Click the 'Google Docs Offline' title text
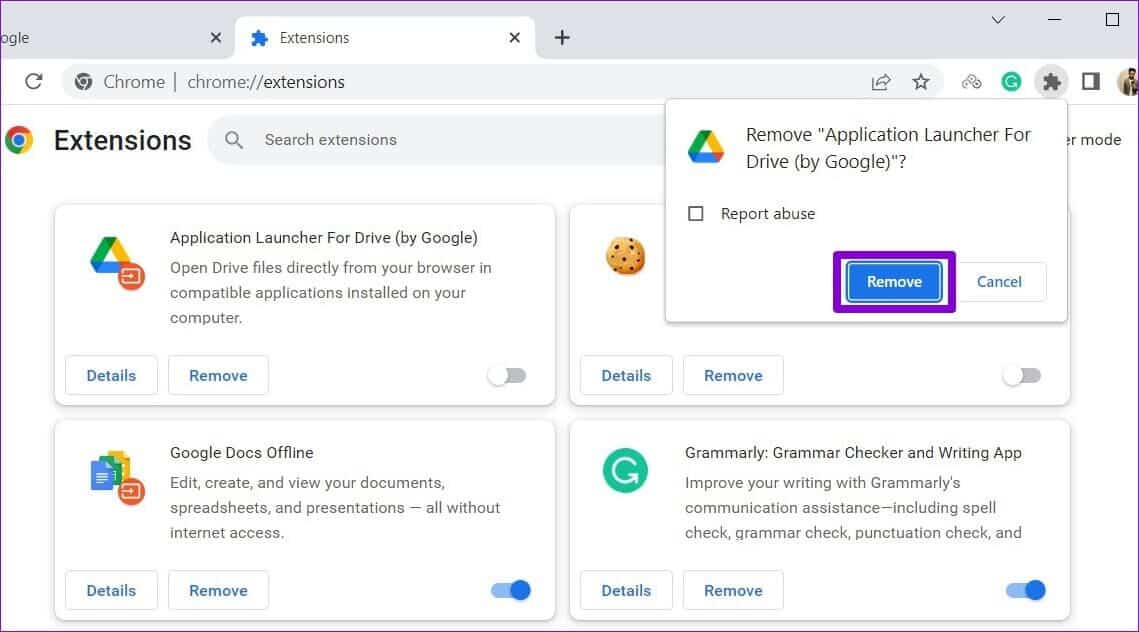Image resolution: width=1139 pixels, height=632 pixels. tap(242, 453)
